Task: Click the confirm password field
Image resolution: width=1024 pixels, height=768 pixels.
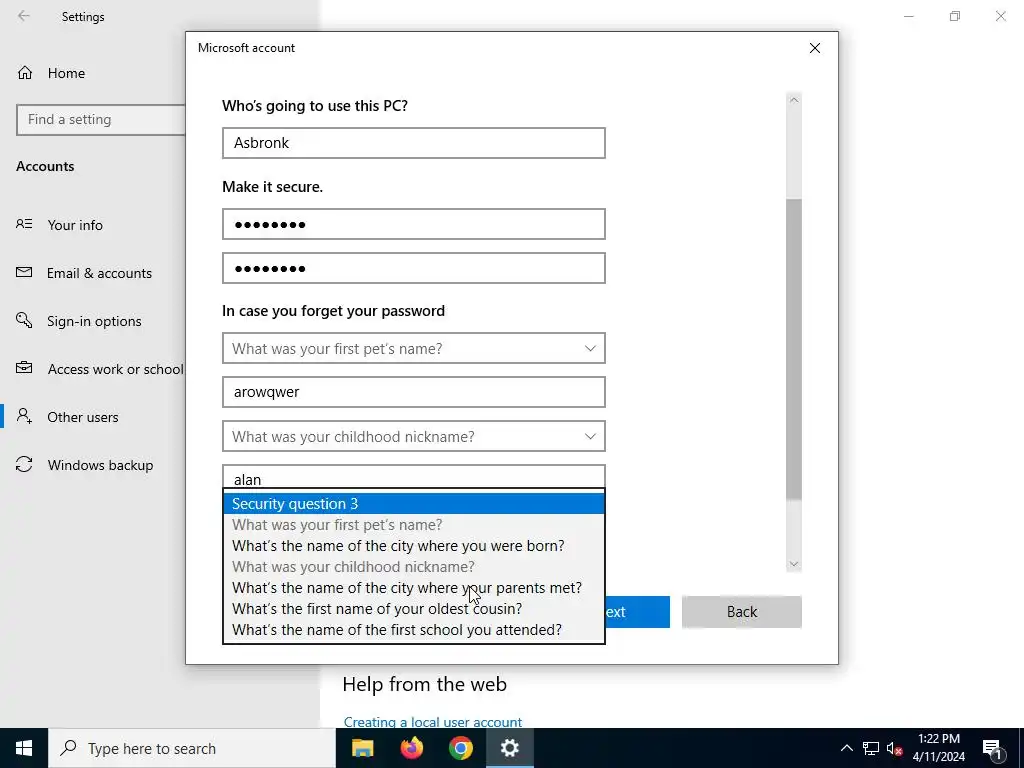Action: pos(413,268)
